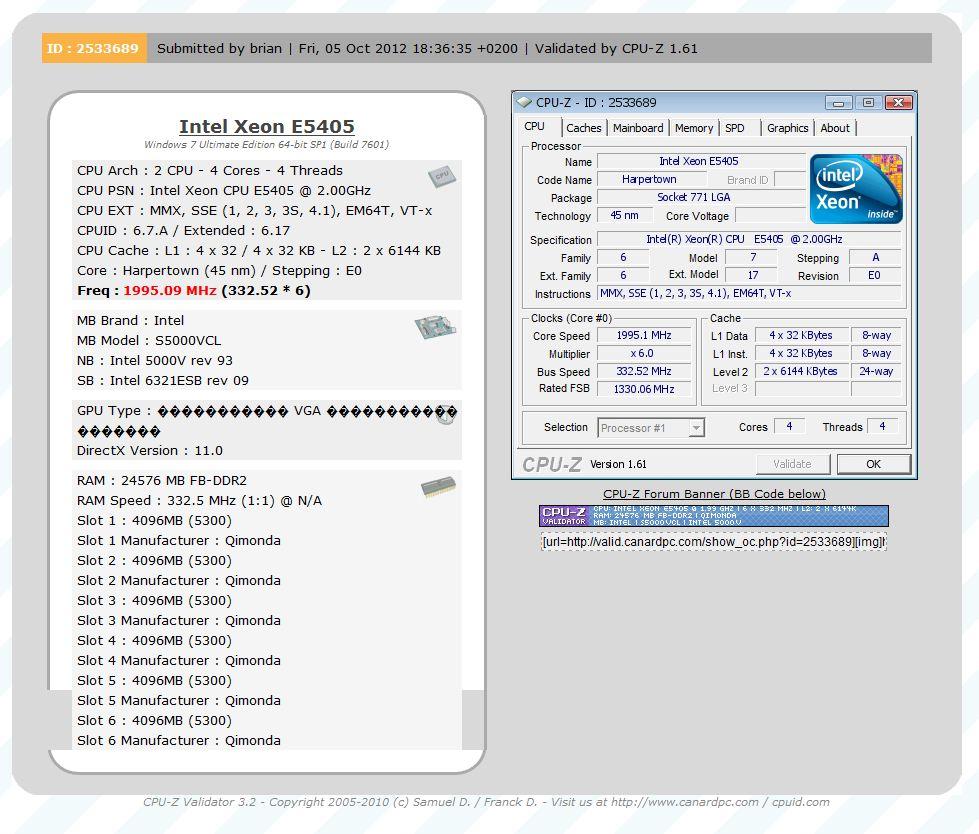Click the L1 Inst. 4 x 32 KBytes field
979x834 pixels.
pyautogui.click(x=802, y=353)
